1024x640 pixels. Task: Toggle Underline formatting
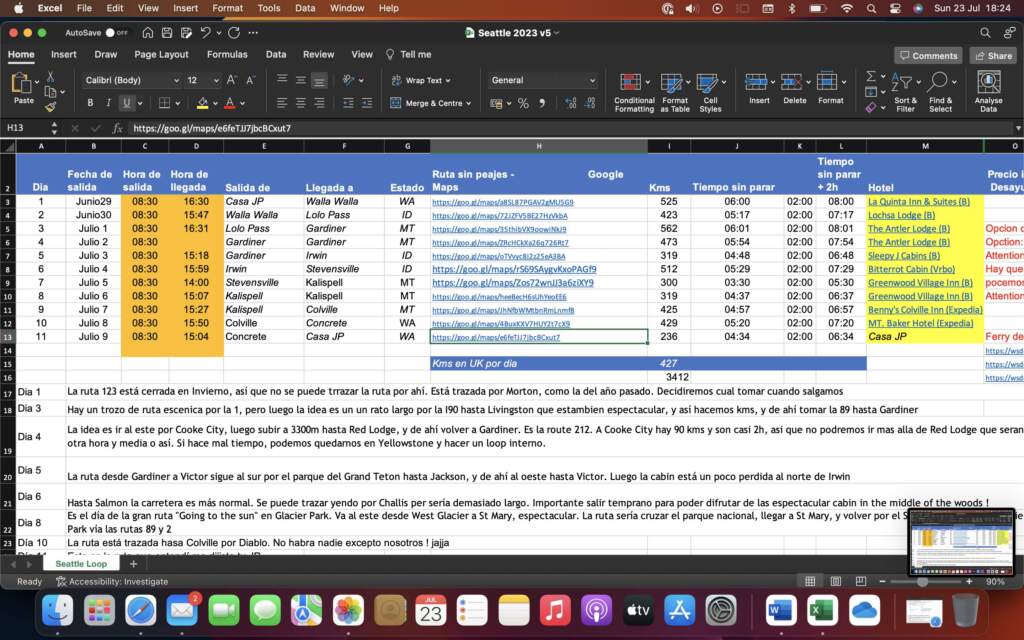coord(127,103)
